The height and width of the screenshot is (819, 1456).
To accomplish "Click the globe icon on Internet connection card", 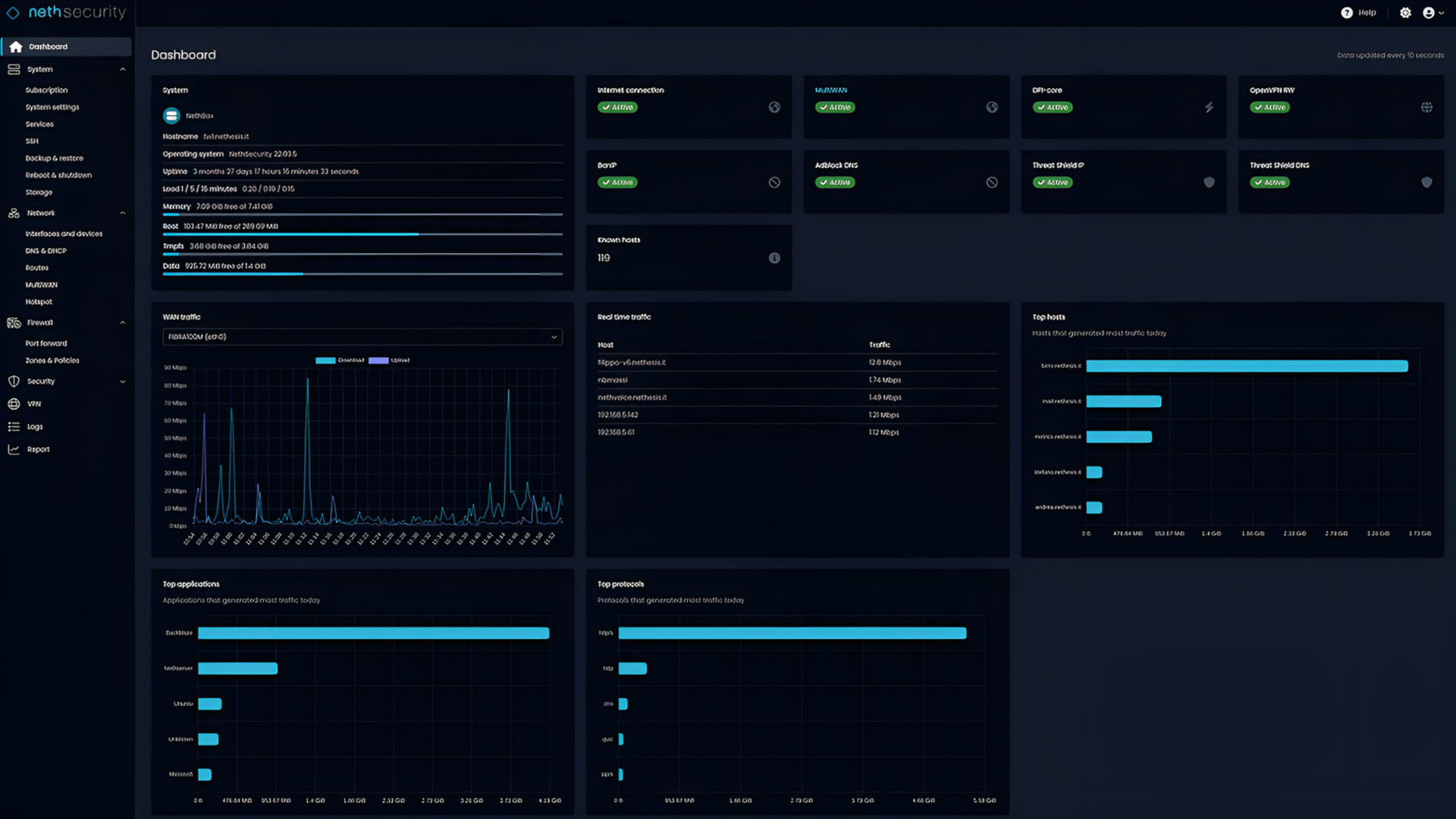I will click(774, 107).
